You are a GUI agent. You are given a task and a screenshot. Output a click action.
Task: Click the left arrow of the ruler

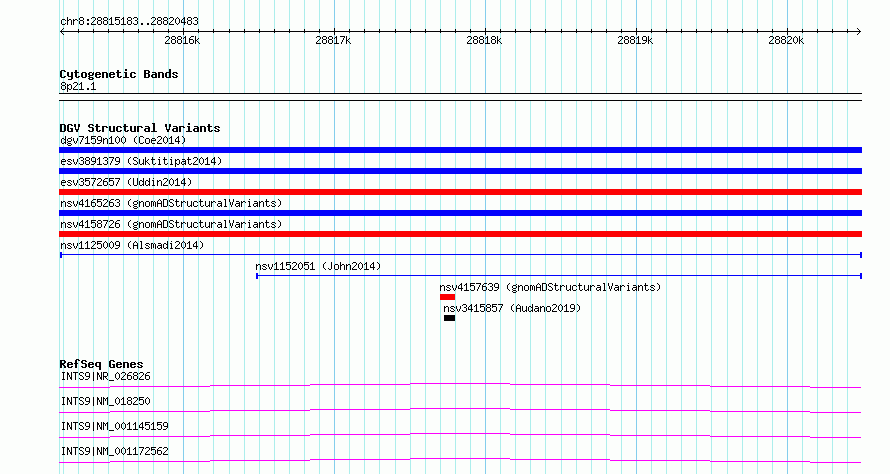click(62, 31)
